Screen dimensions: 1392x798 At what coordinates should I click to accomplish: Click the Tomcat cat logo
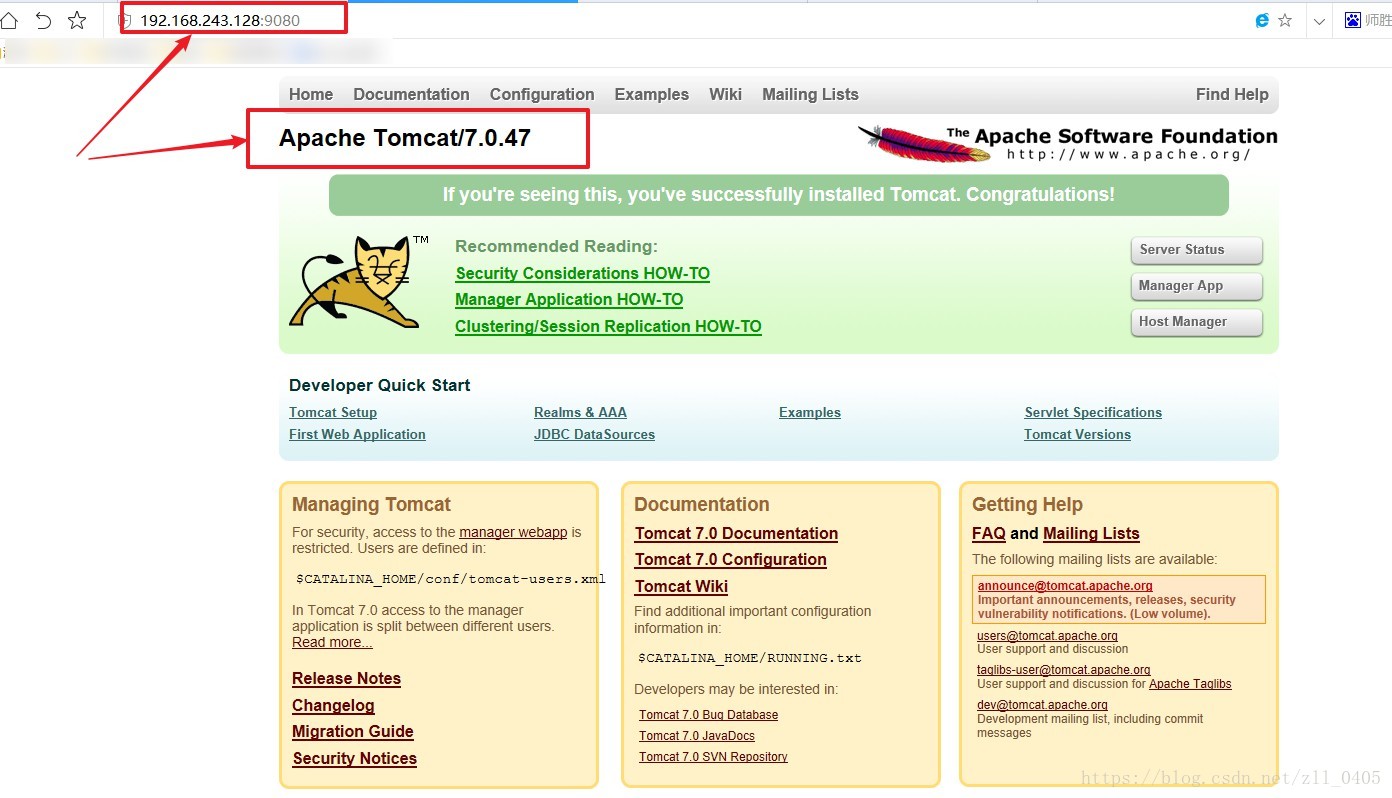[x=360, y=282]
